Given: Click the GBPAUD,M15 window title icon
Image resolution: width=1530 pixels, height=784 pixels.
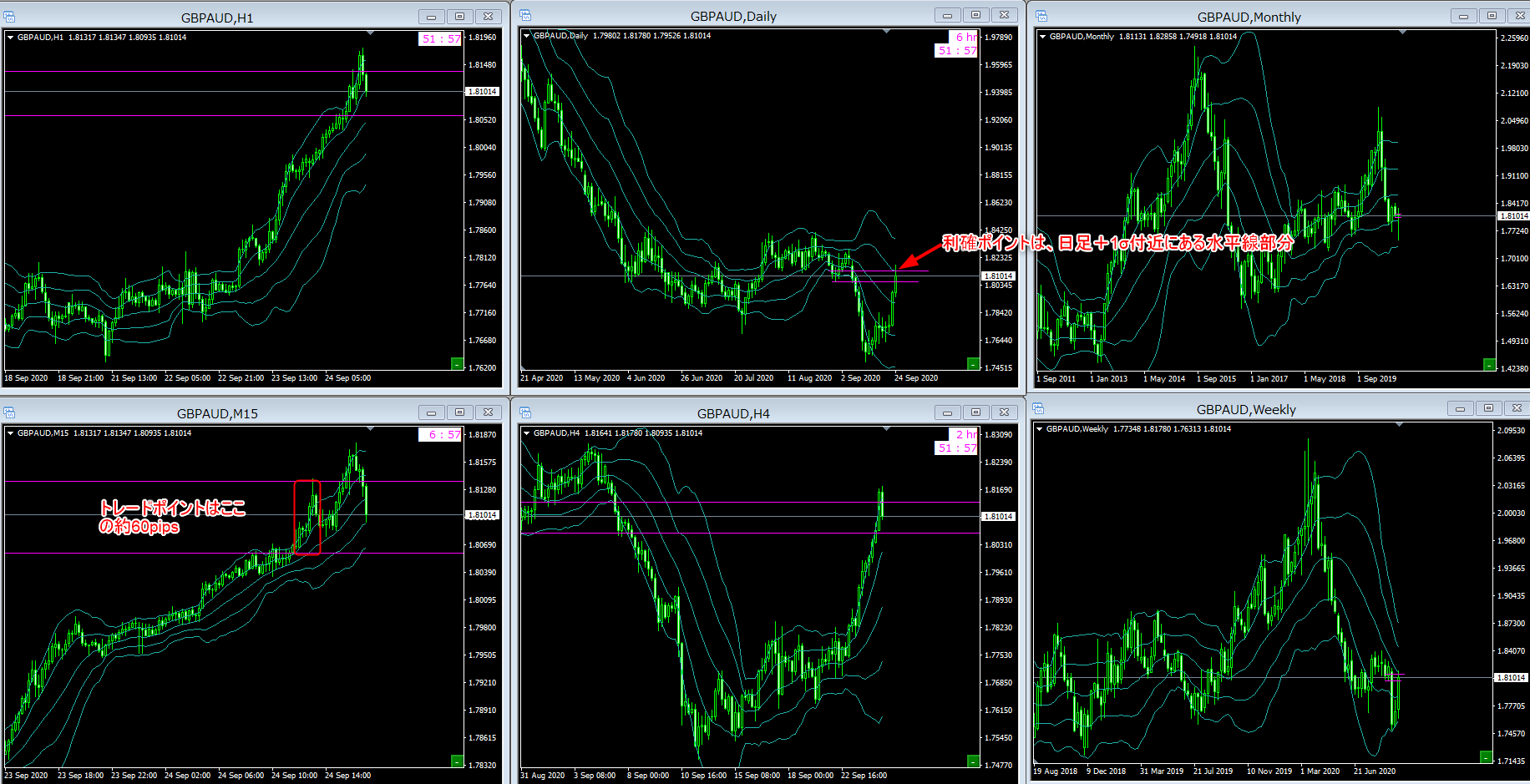Looking at the screenshot, I should pyautogui.click(x=10, y=412).
